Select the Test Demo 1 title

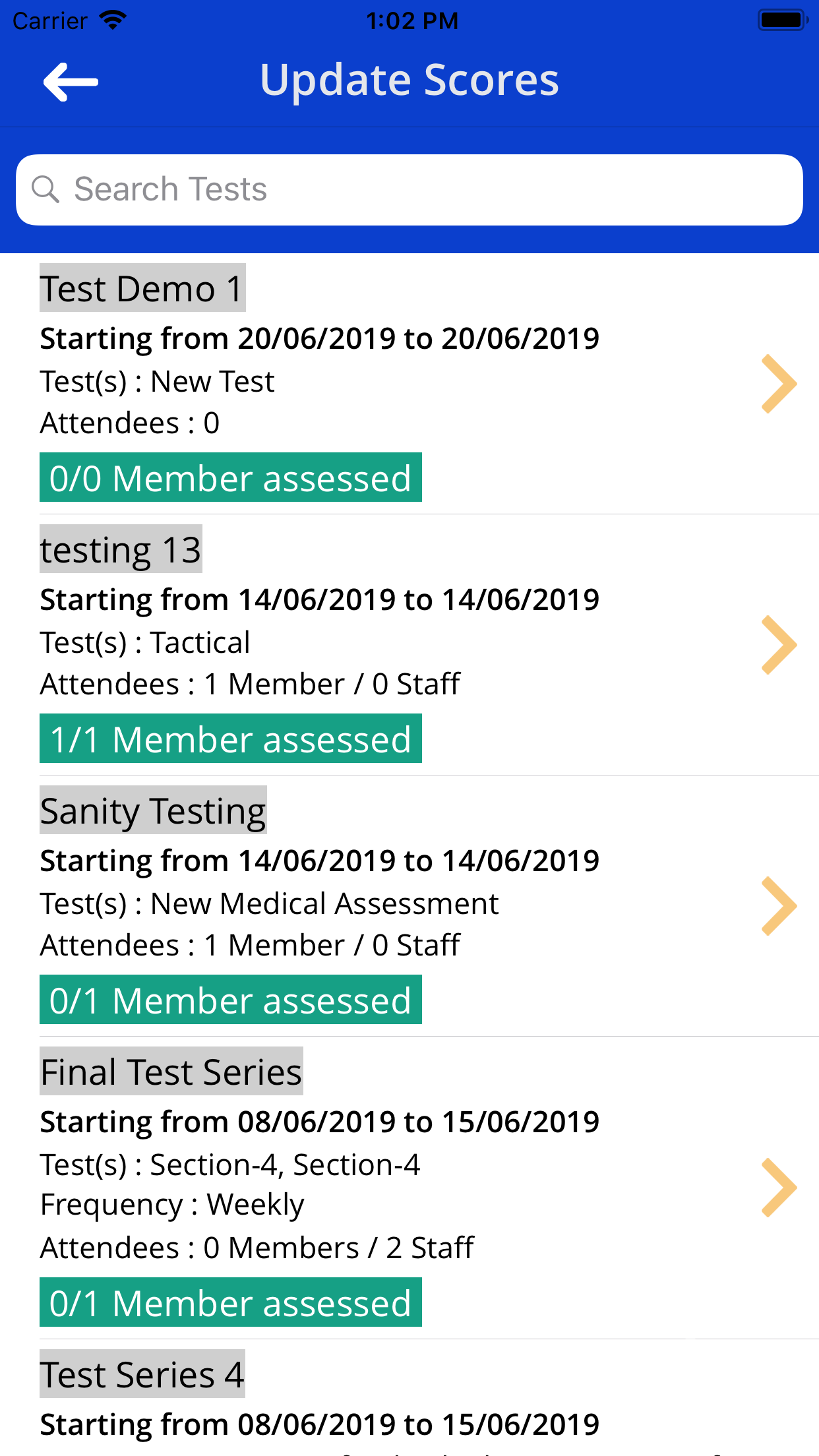tap(142, 288)
